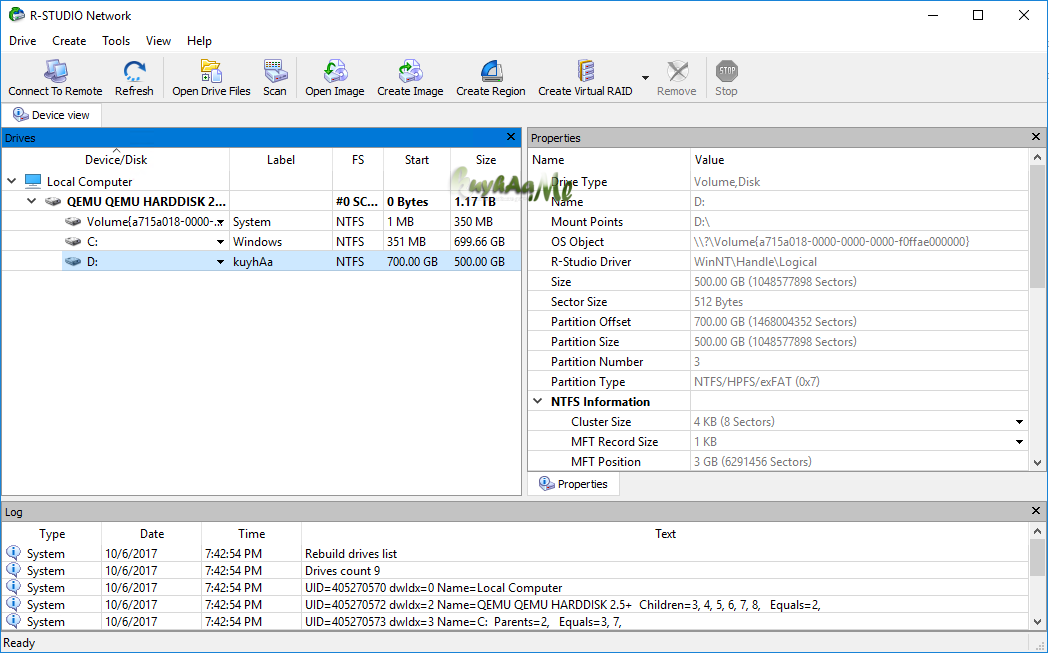Open the Drive menu
Screen dimensions: 1049x653
(23, 41)
